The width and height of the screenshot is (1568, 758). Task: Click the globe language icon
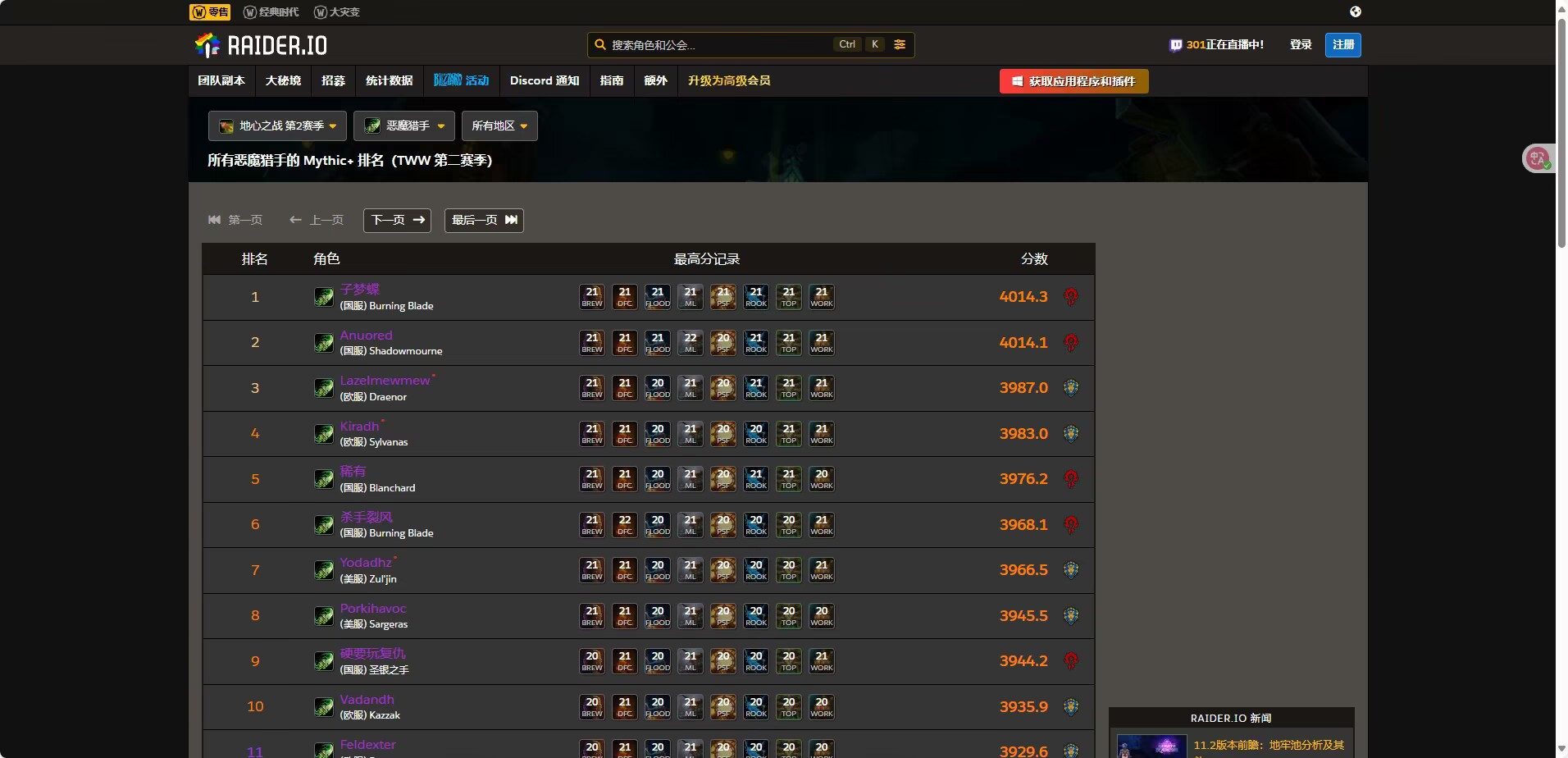tap(1356, 11)
